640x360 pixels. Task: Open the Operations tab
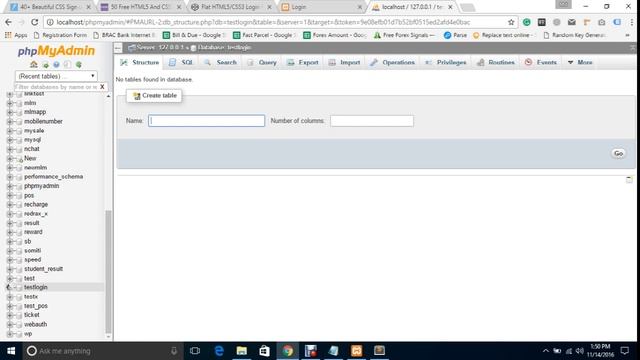coord(392,62)
